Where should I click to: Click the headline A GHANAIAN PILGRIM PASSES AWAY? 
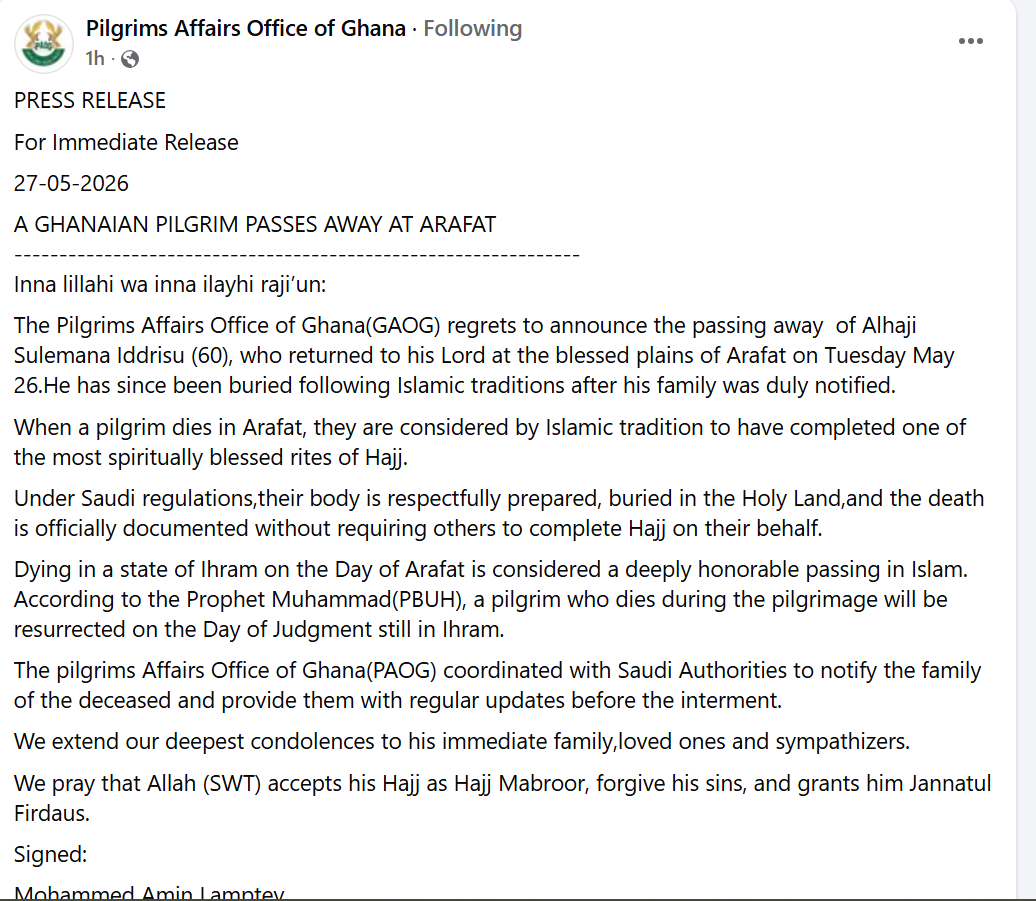click(255, 225)
